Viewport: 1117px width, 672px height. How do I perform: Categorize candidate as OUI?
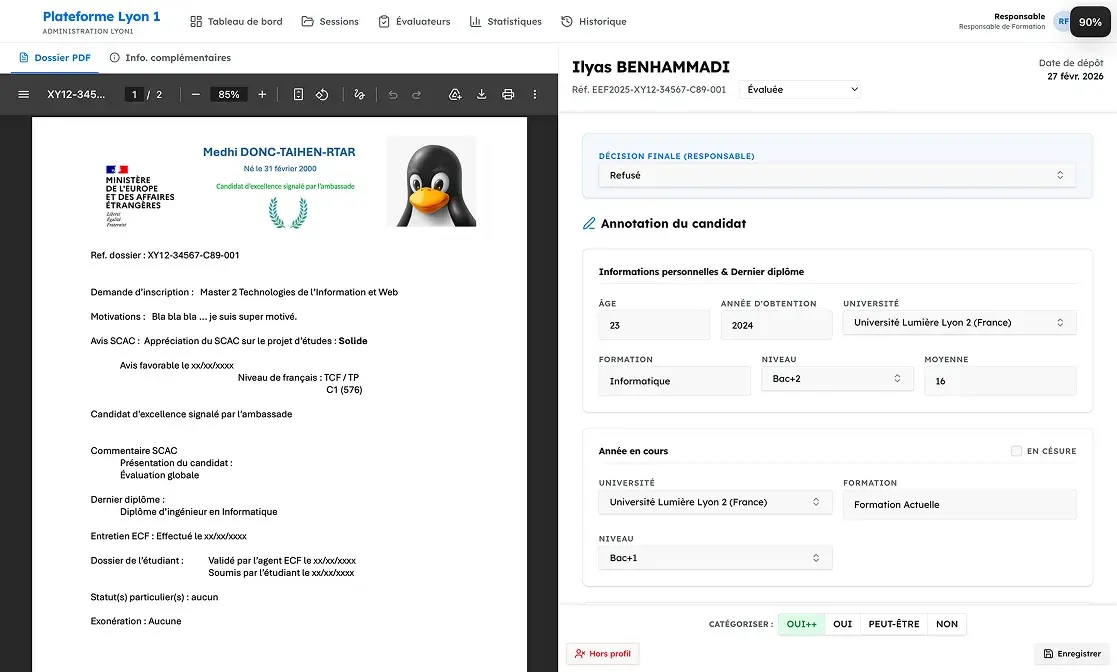(x=843, y=624)
